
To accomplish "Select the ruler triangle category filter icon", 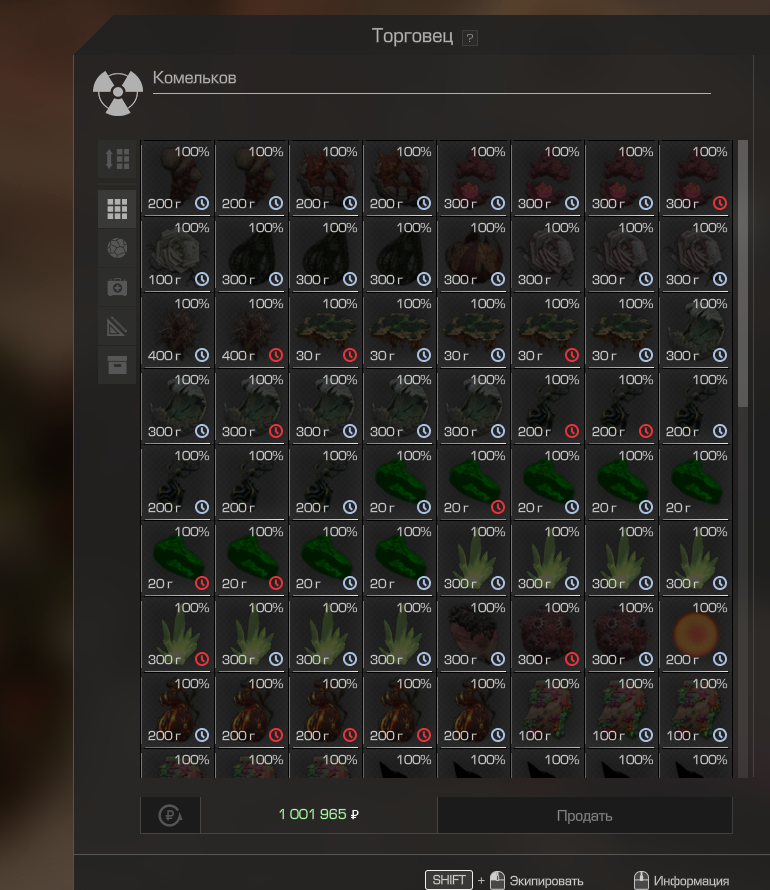I will click(x=117, y=326).
